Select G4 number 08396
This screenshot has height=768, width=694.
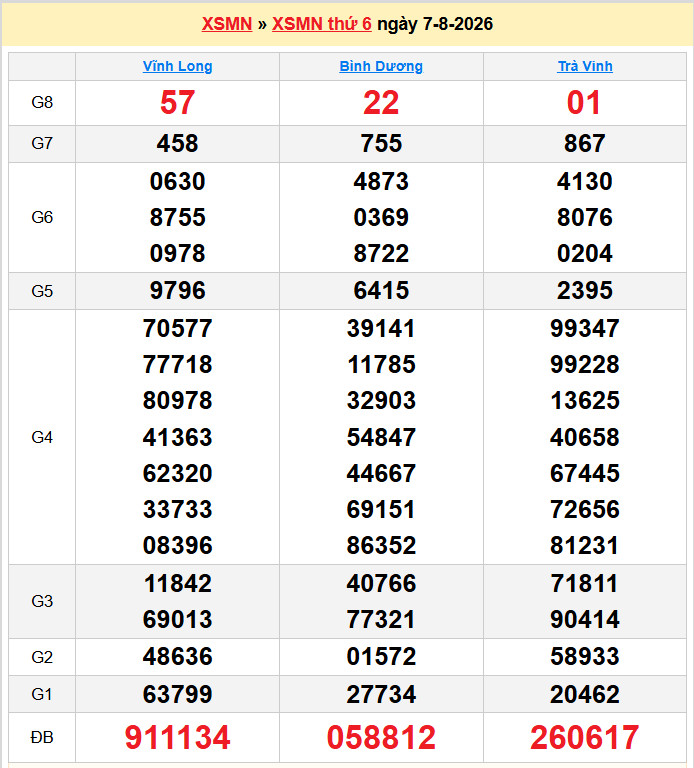click(177, 546)
